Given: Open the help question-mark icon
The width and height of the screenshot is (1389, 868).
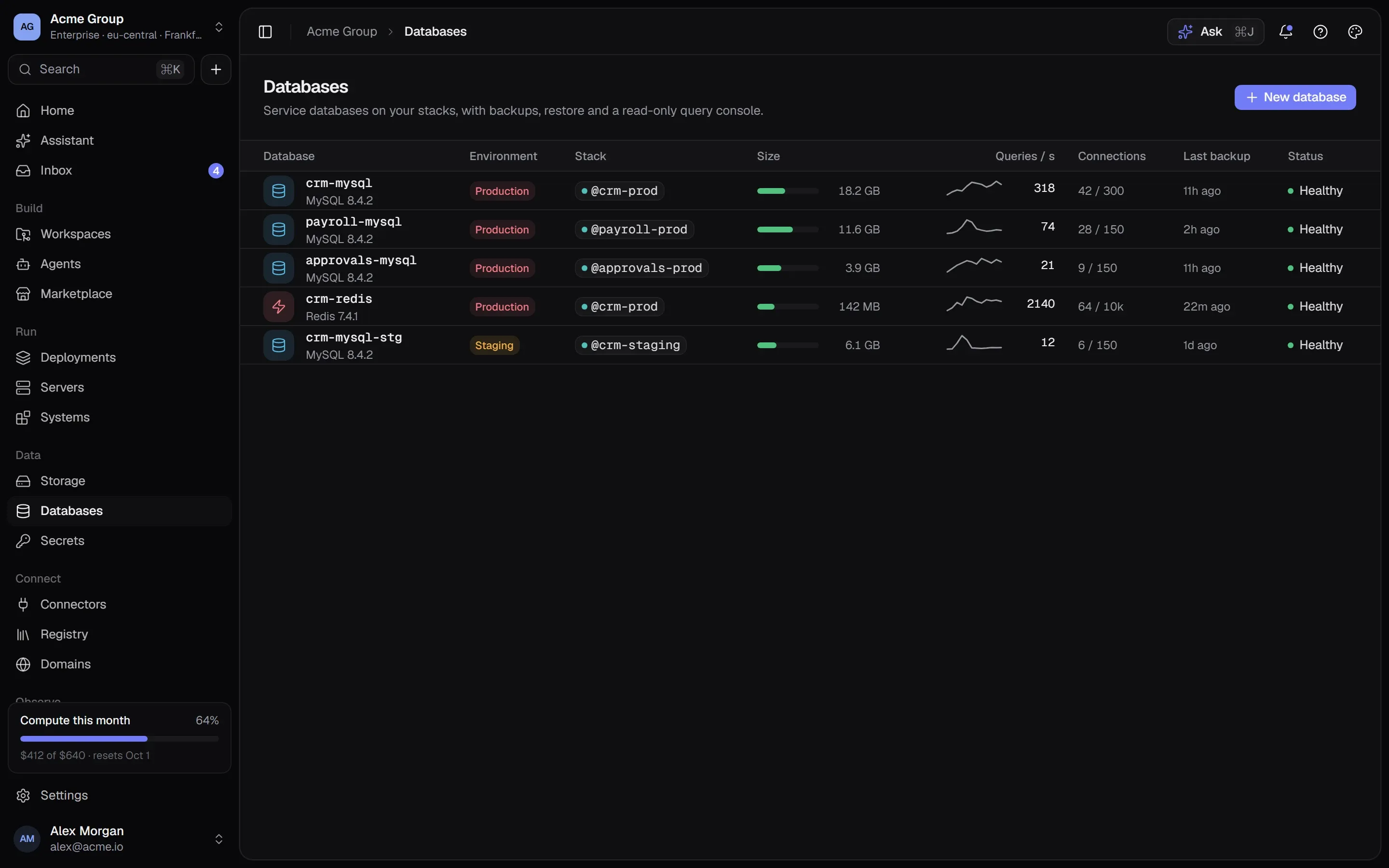Looking at the screenshot, I should point(1320,31).
